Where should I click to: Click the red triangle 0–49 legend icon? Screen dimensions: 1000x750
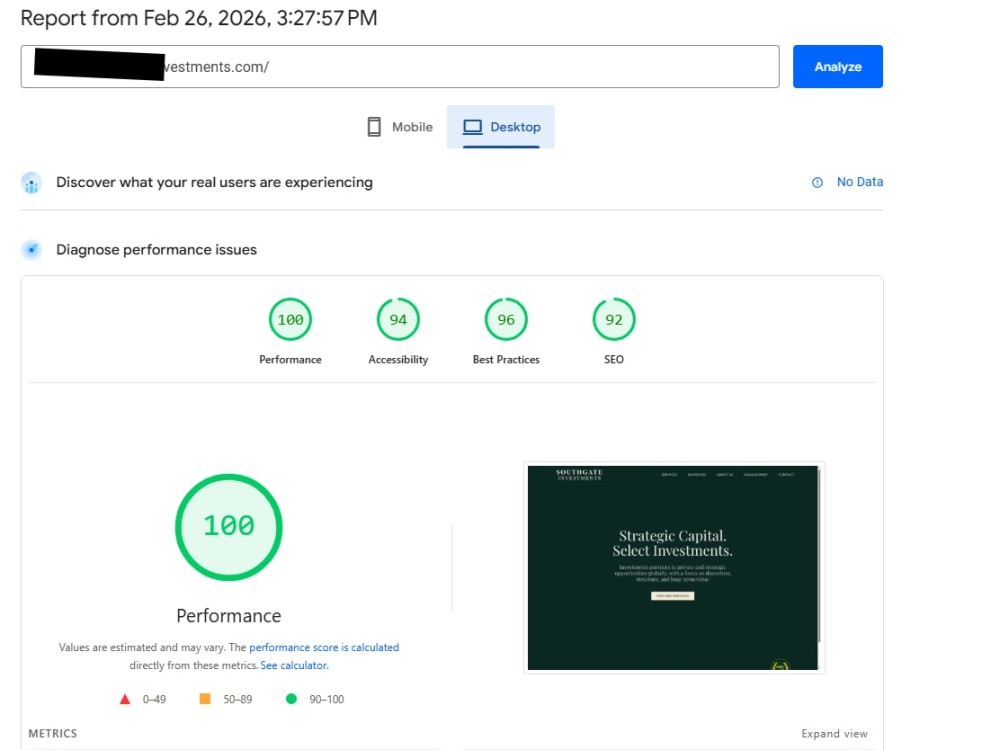125,699
